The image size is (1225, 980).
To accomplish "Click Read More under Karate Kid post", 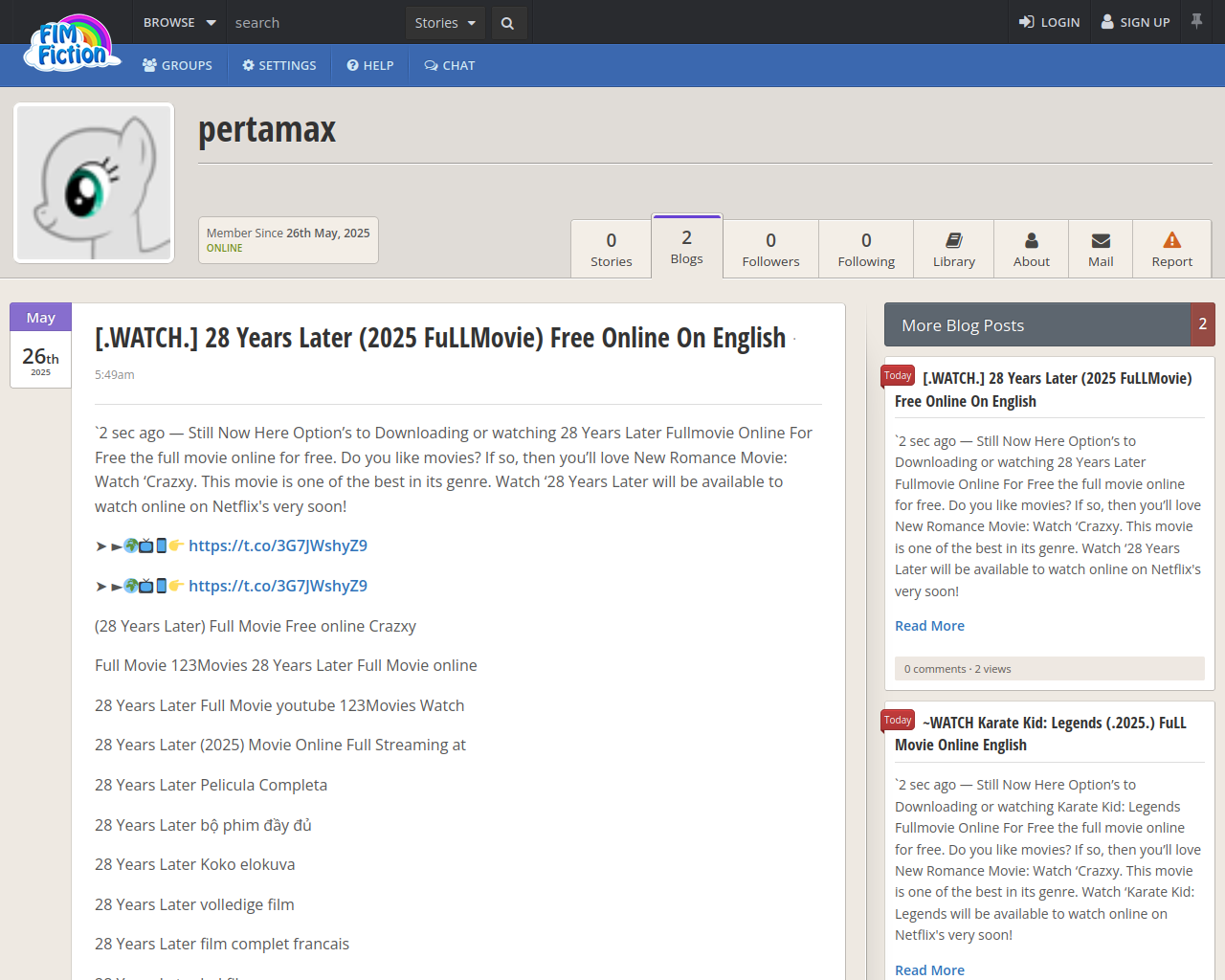I will [929, 969].
